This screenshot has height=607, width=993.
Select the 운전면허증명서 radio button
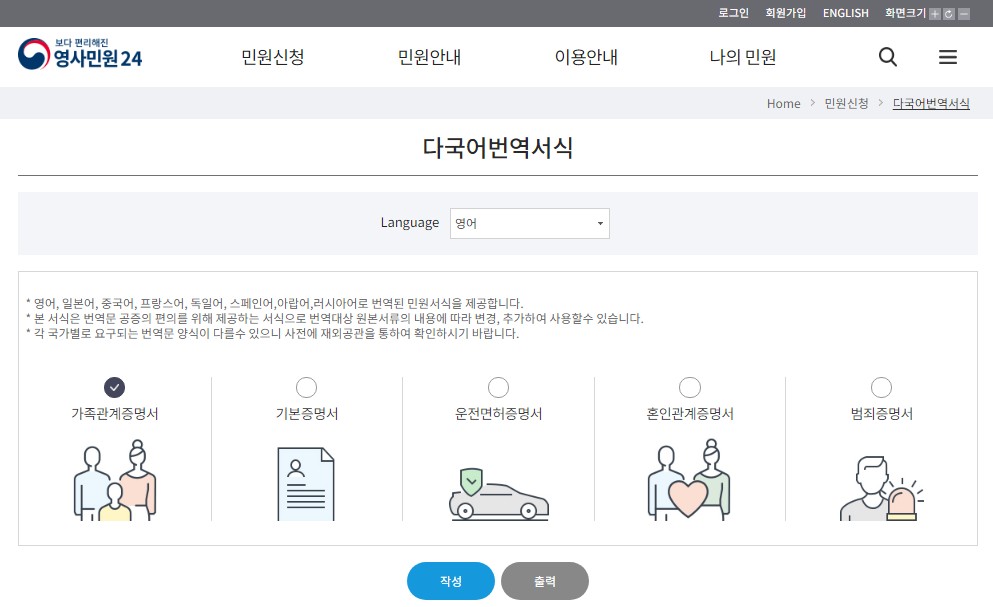498,387
